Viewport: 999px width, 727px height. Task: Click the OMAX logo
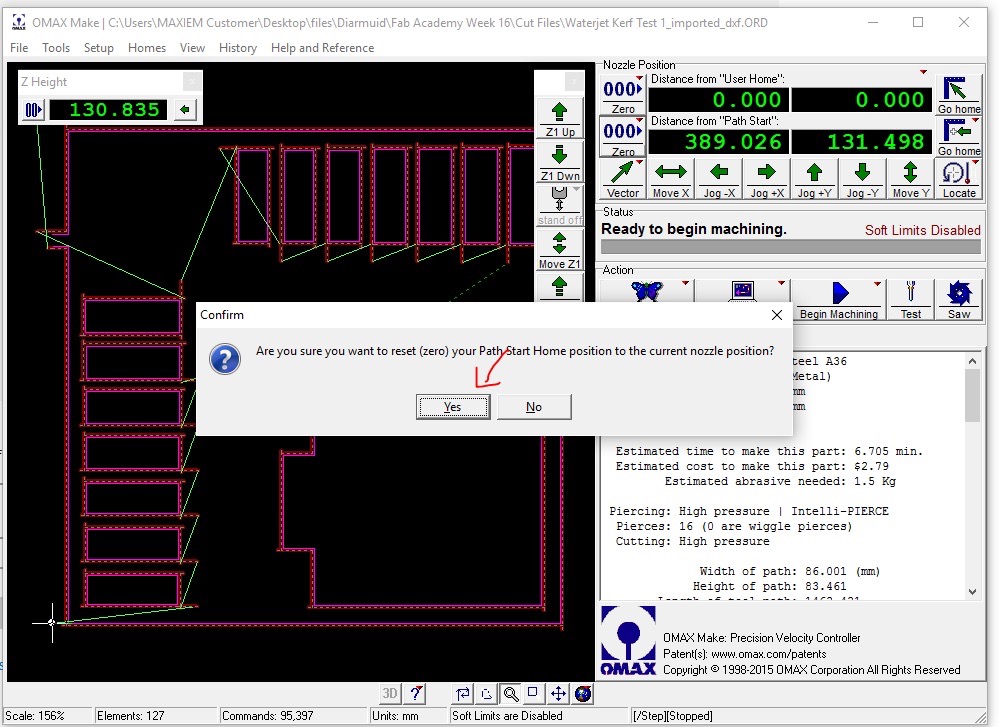628,640
